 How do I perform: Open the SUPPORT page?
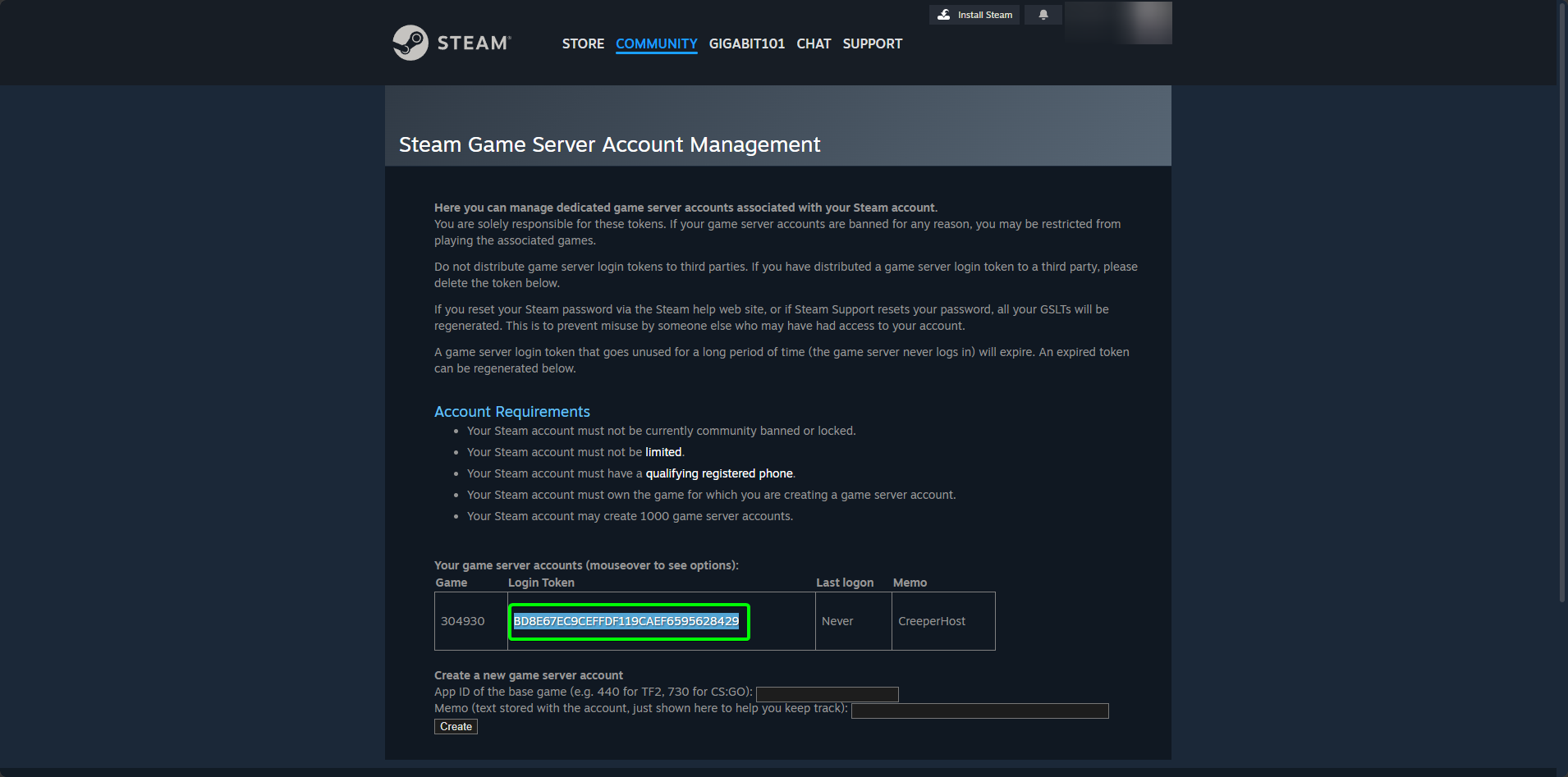tap(872, 43)
